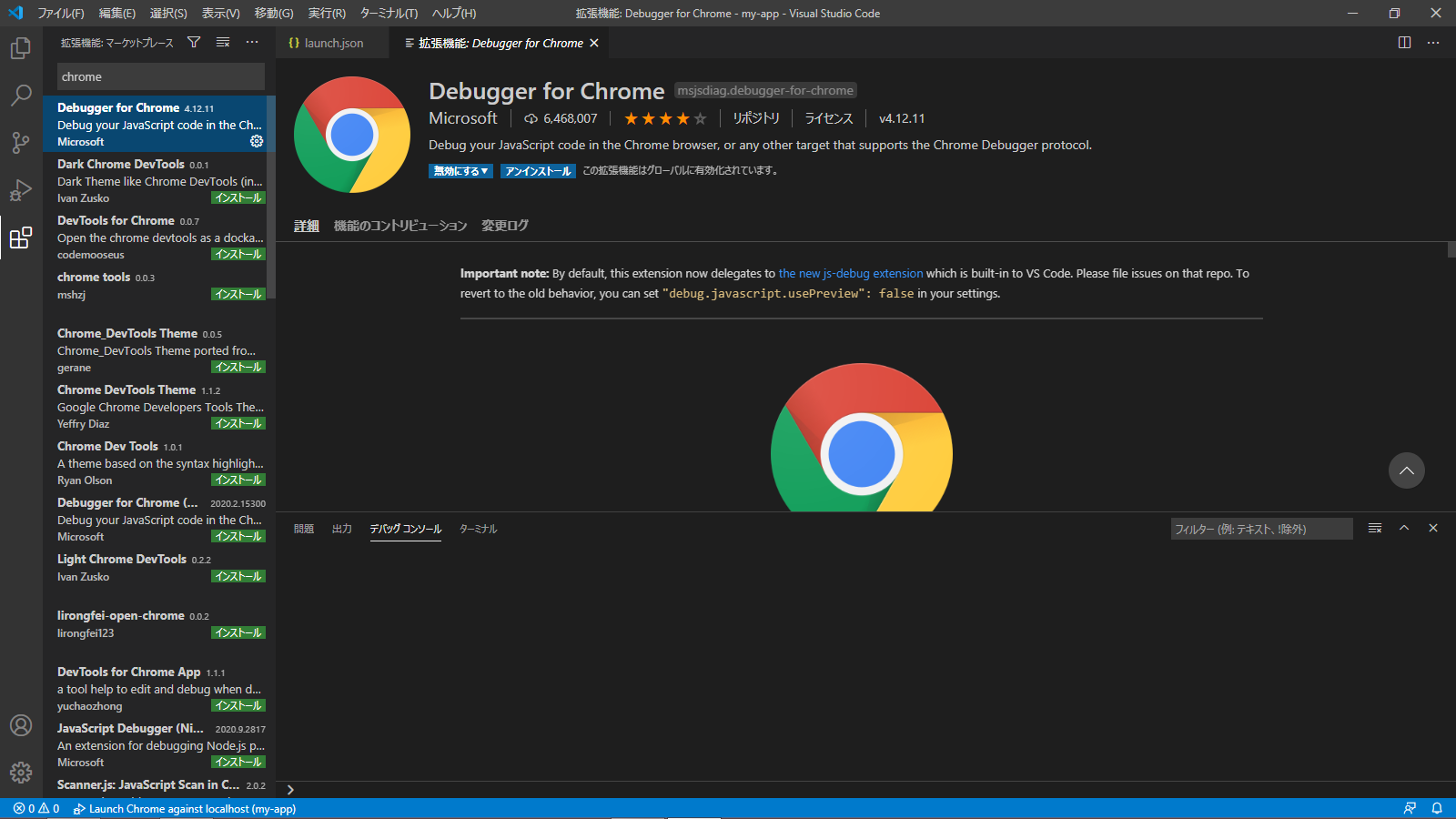Click the four-star extension rating
Viewport: 1456px width, 819px height.
664,118
